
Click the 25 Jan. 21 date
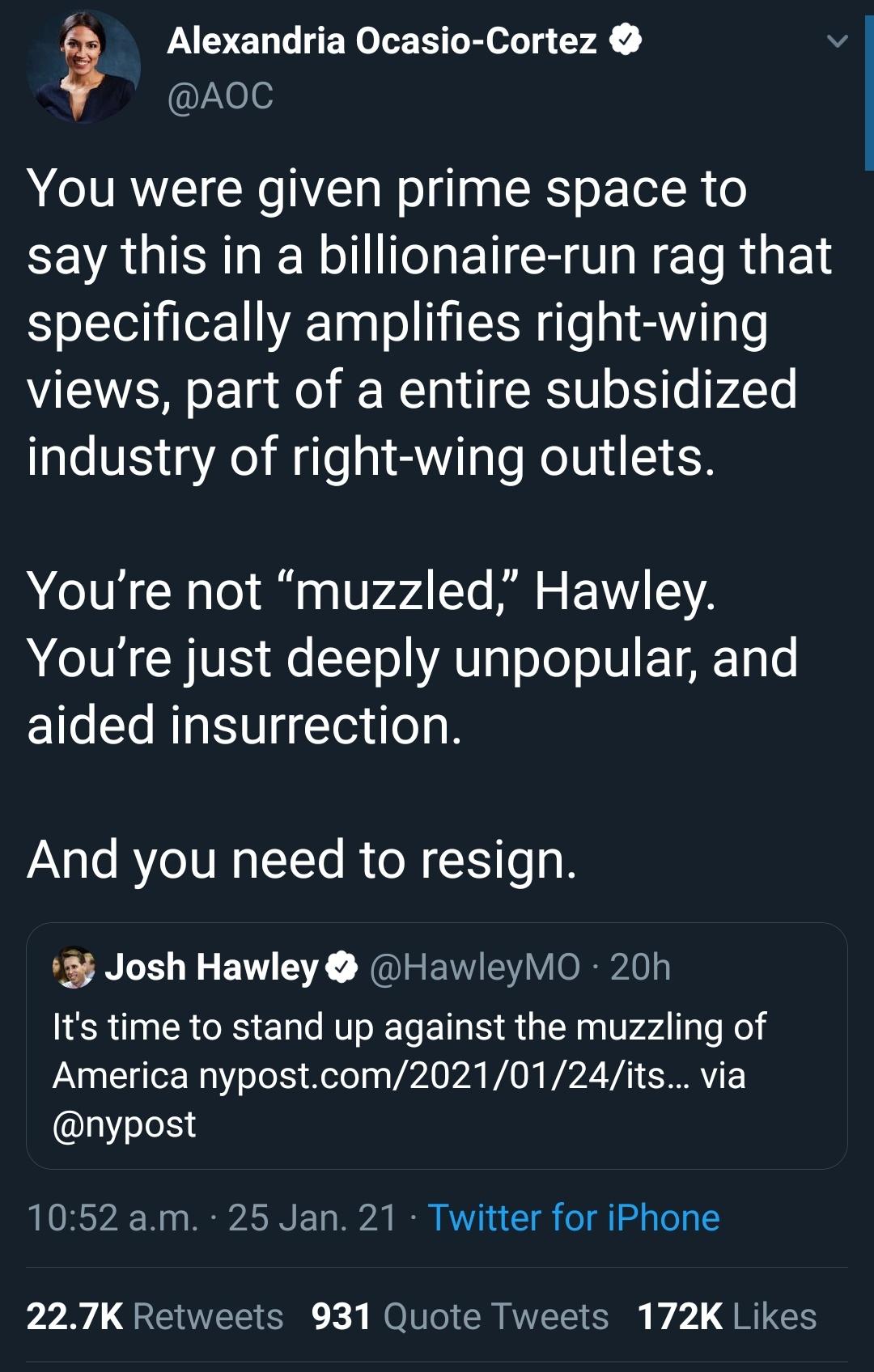pyautogui.click(x=312, y=1217)
